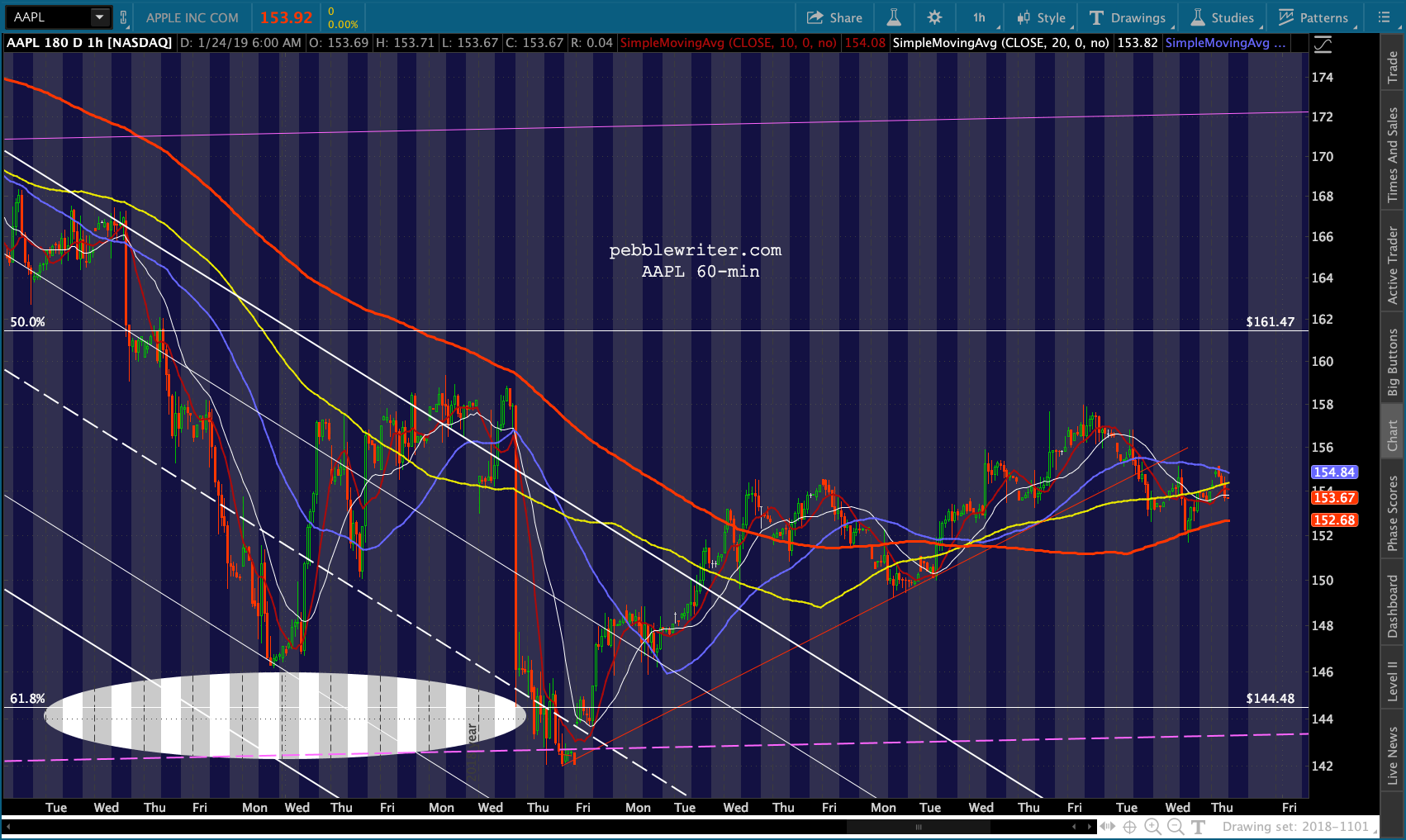Viewport: 1406px width, 840px height.
Task: Click the blue truncated SimpleMovingAvg study label
Action: [x=1225, y=43]
